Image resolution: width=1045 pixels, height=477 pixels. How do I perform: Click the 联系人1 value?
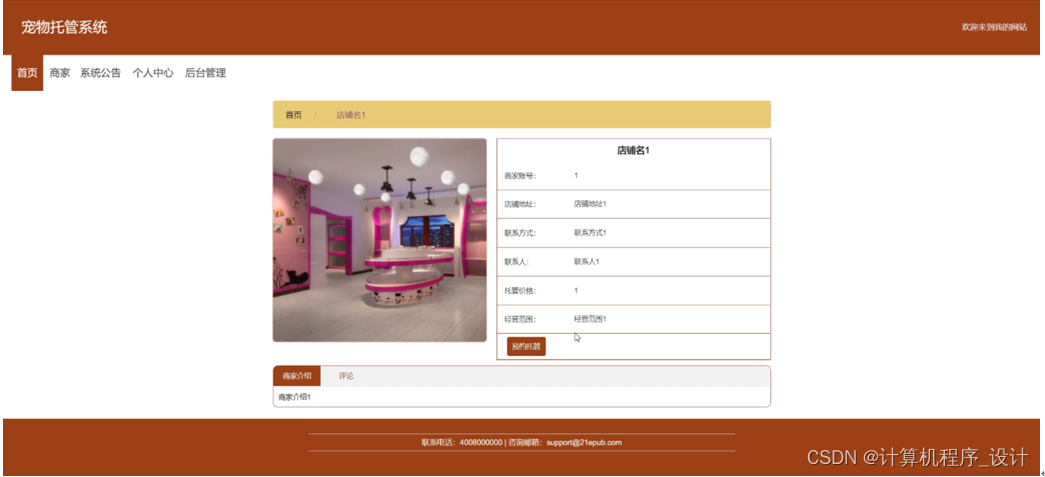[x=586, y=261]
